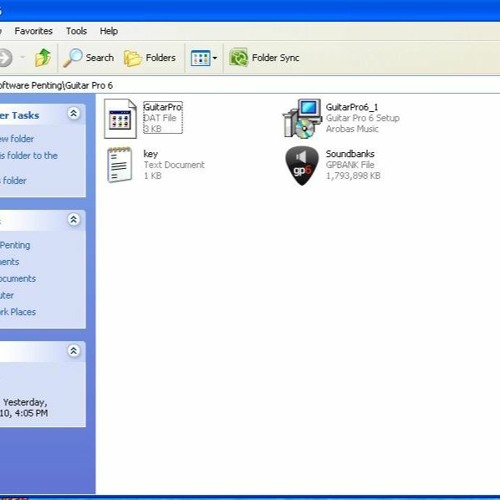Open My Network Places link

pyautogui.click(x=18, y=312)
